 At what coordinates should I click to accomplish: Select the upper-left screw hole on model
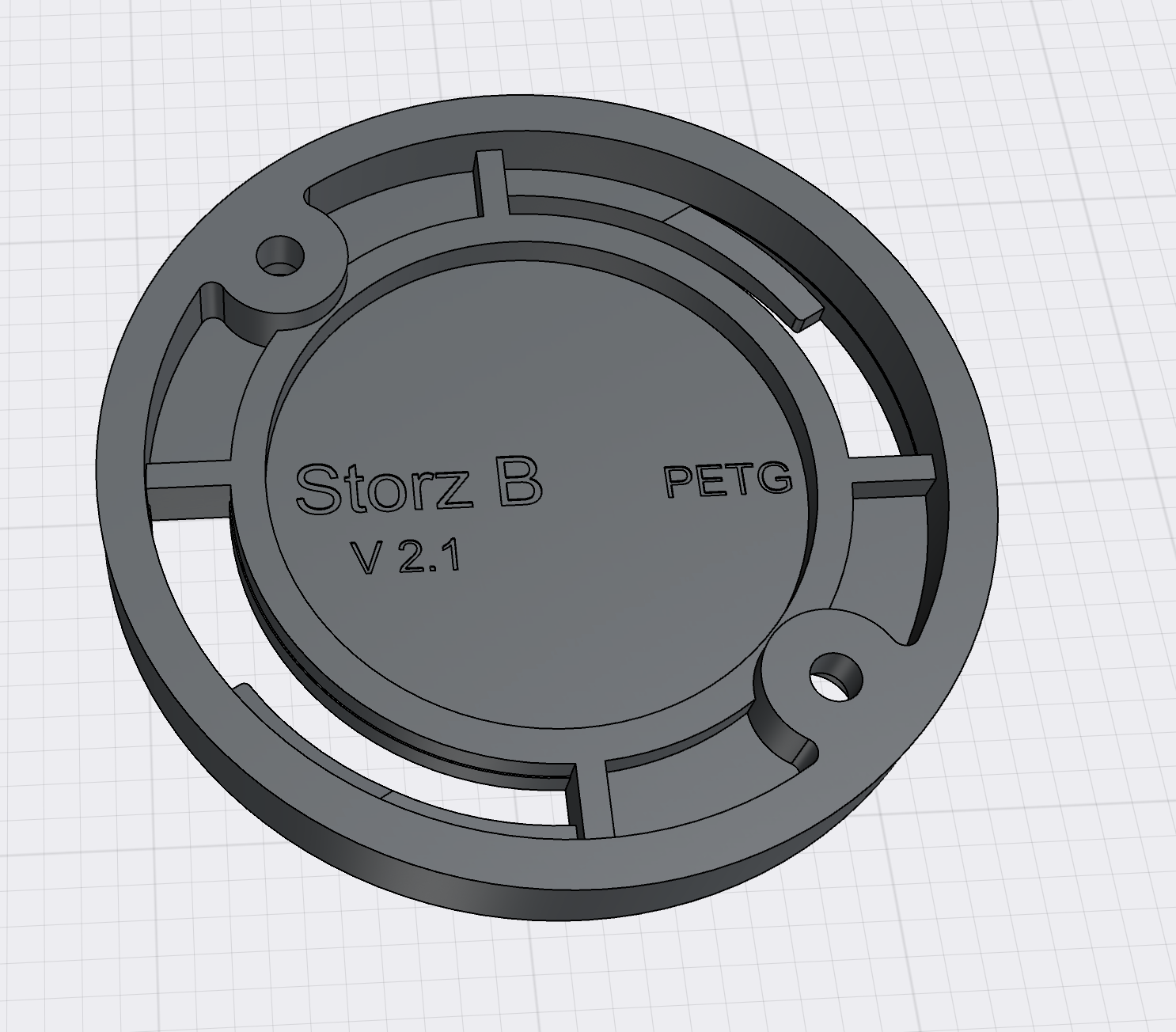280,255
